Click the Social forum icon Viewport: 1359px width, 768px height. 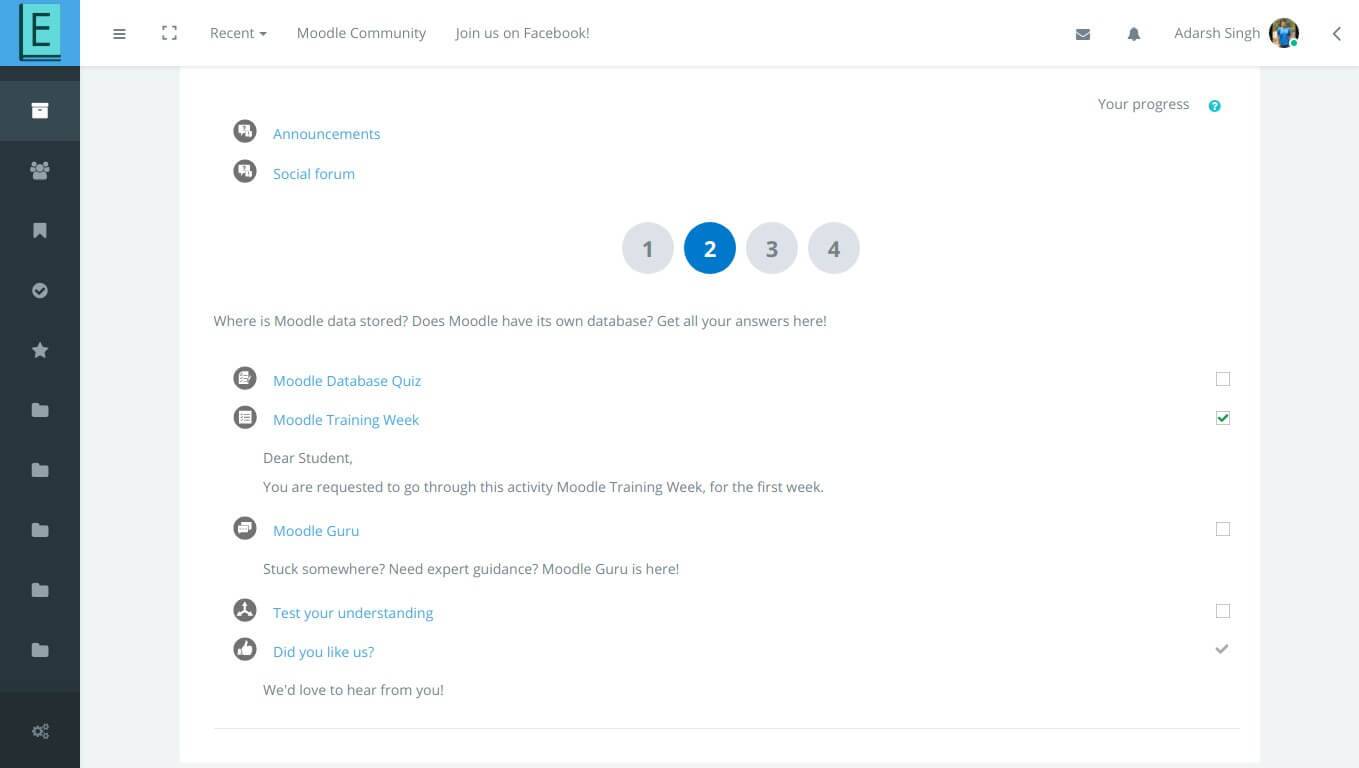(x=245, y=171)
